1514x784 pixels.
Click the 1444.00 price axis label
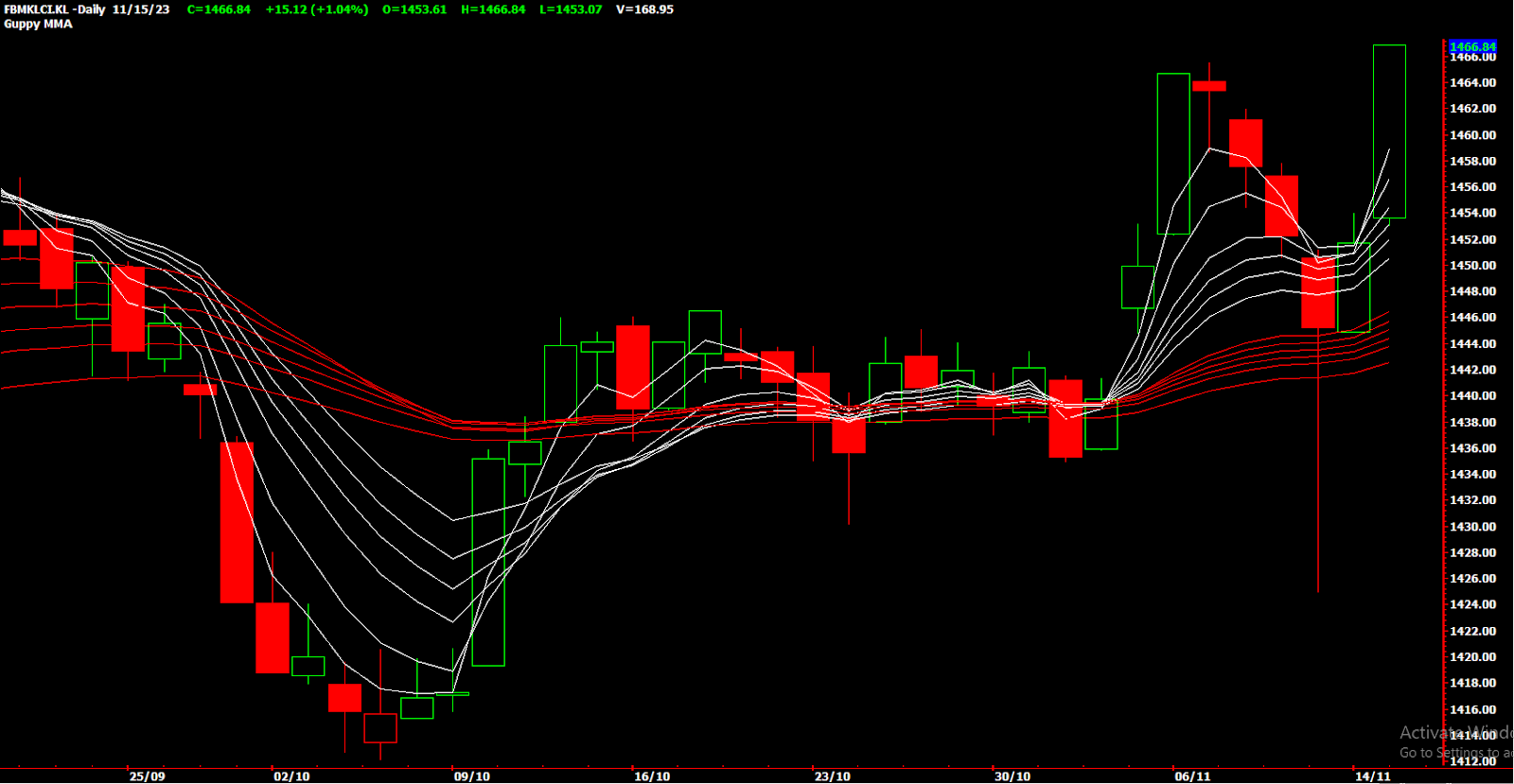pyautogui.click(x=1473, y=344)
